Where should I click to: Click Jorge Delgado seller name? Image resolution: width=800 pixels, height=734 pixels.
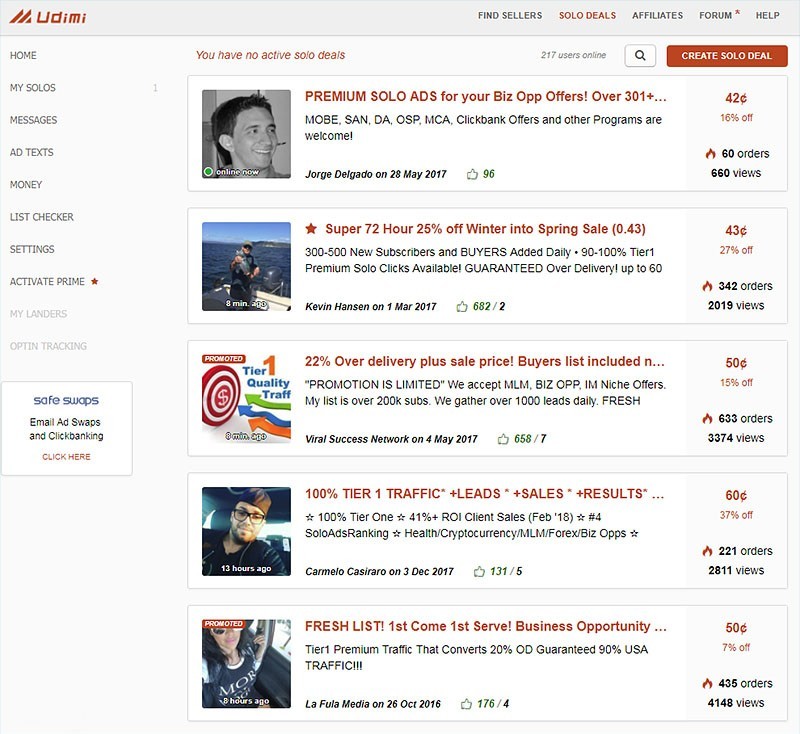click(339, 174)
